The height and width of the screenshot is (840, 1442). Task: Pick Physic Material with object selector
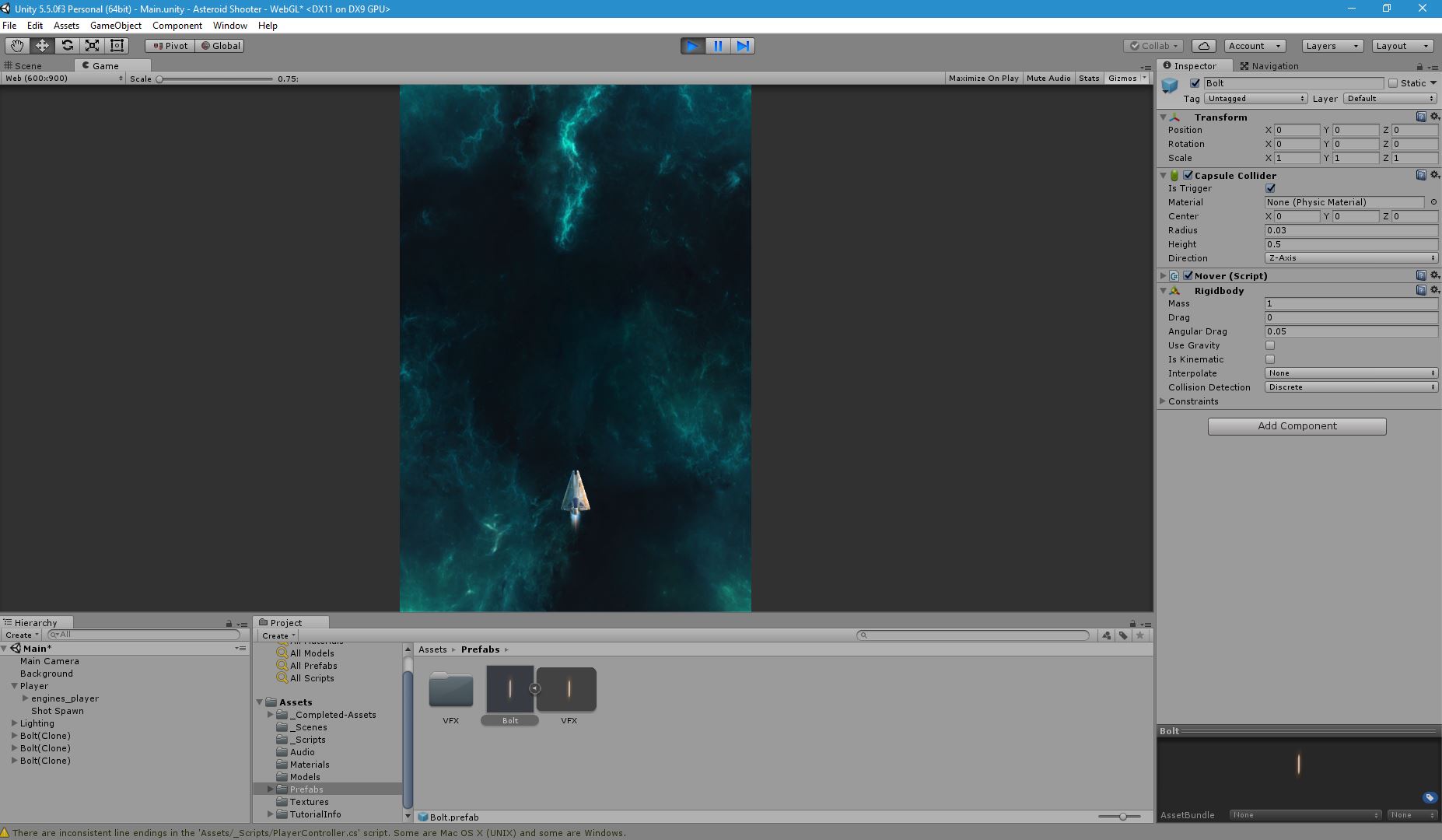coord(1433,202)
